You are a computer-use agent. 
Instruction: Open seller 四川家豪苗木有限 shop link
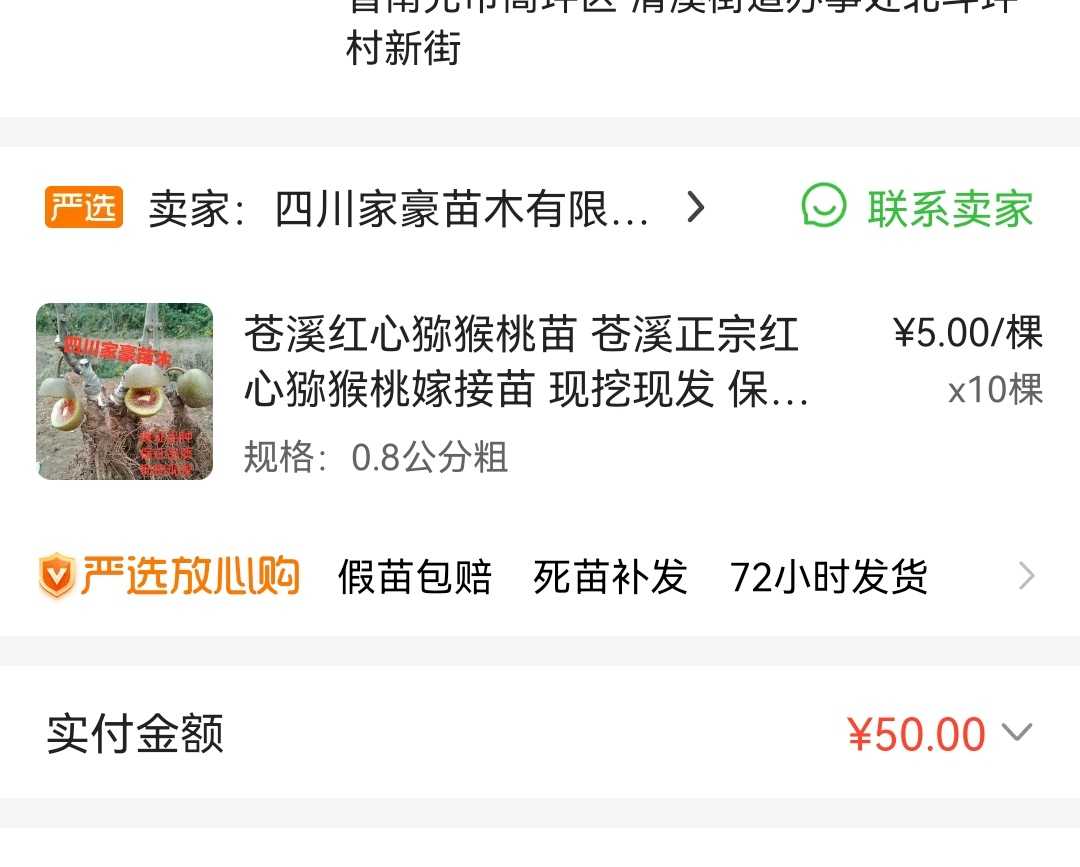pos(461,209)
